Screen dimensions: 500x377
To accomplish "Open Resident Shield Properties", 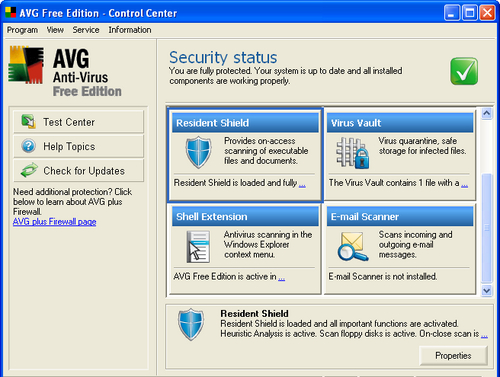I will click(453, 356).
